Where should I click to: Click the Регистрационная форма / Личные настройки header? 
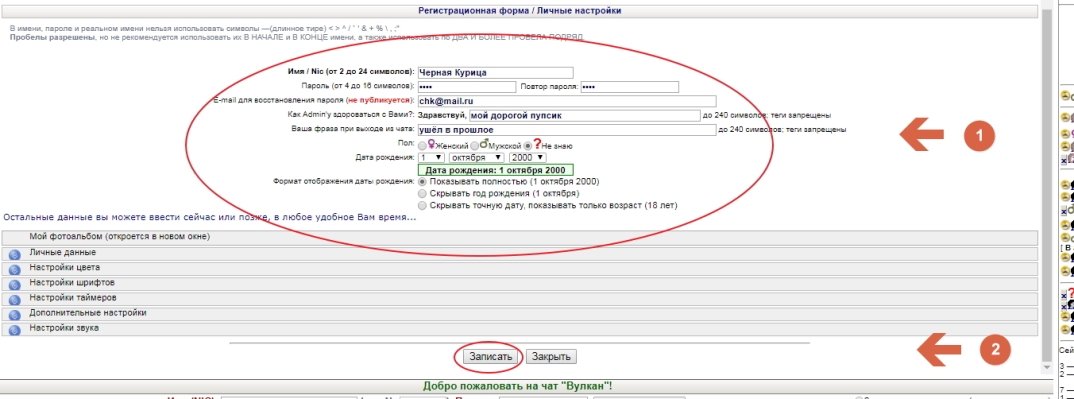tap(520, 10)
